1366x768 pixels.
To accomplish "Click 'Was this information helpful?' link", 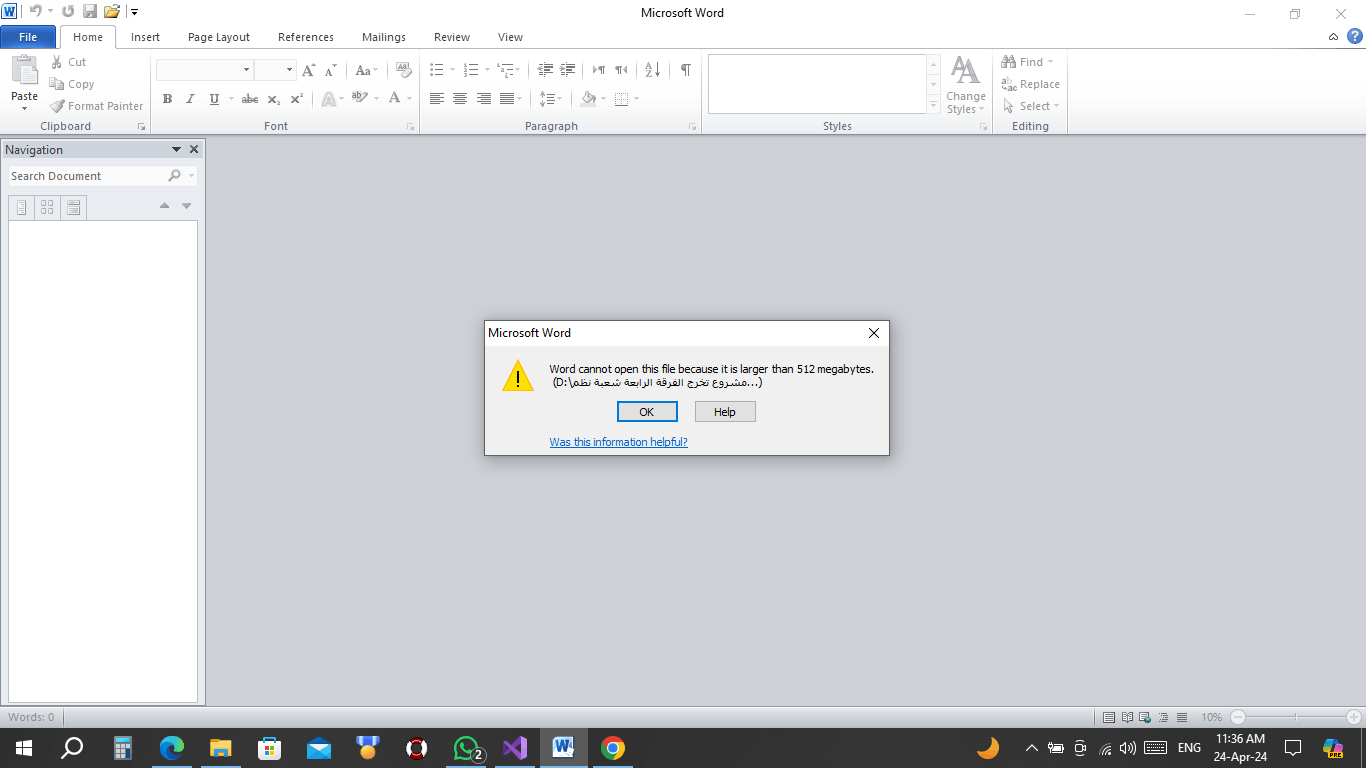I will point(618,442).
